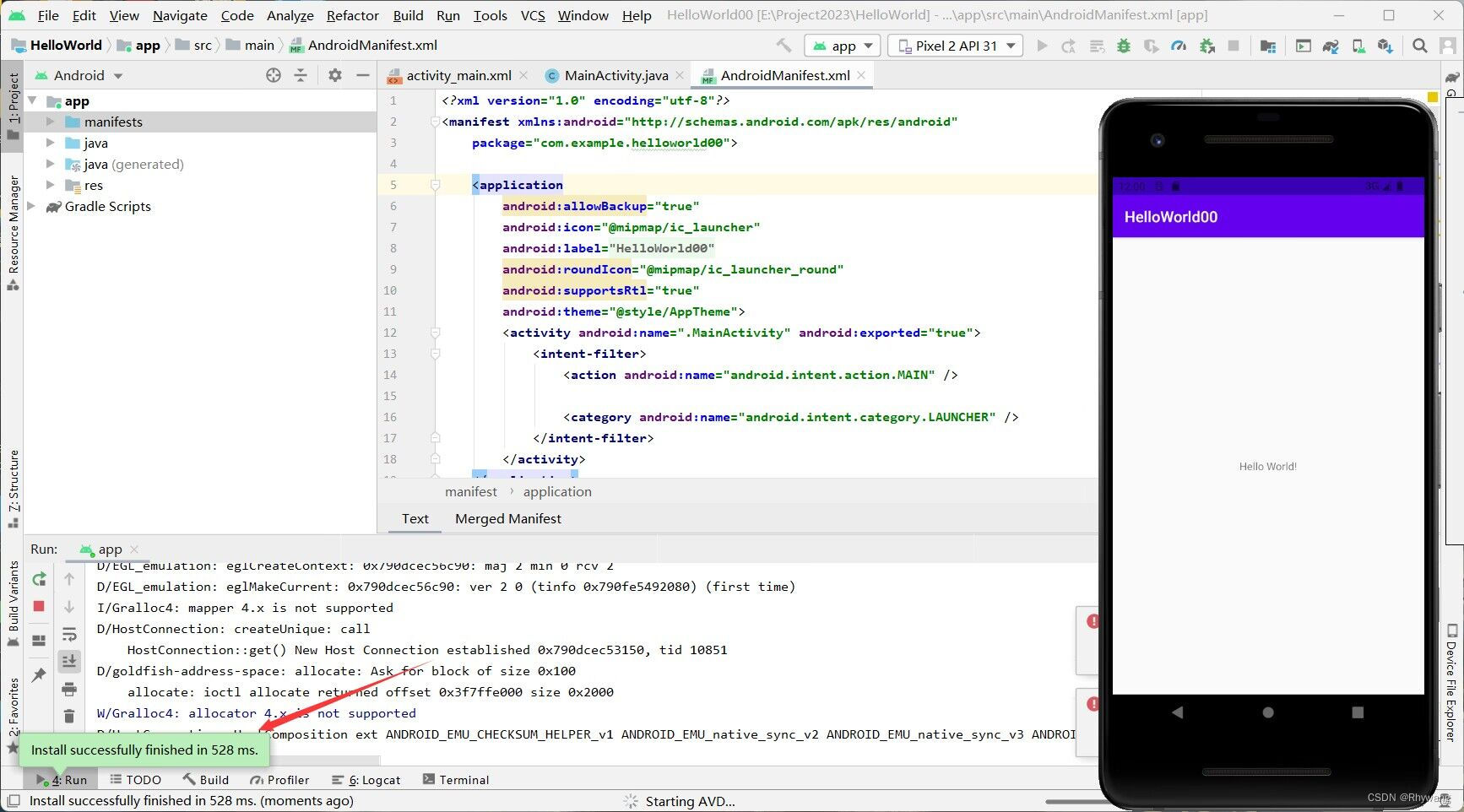Screen dimensions: 1464x812
Task: Fold the application tag at line 5
Action: click(x=436, y=185)
